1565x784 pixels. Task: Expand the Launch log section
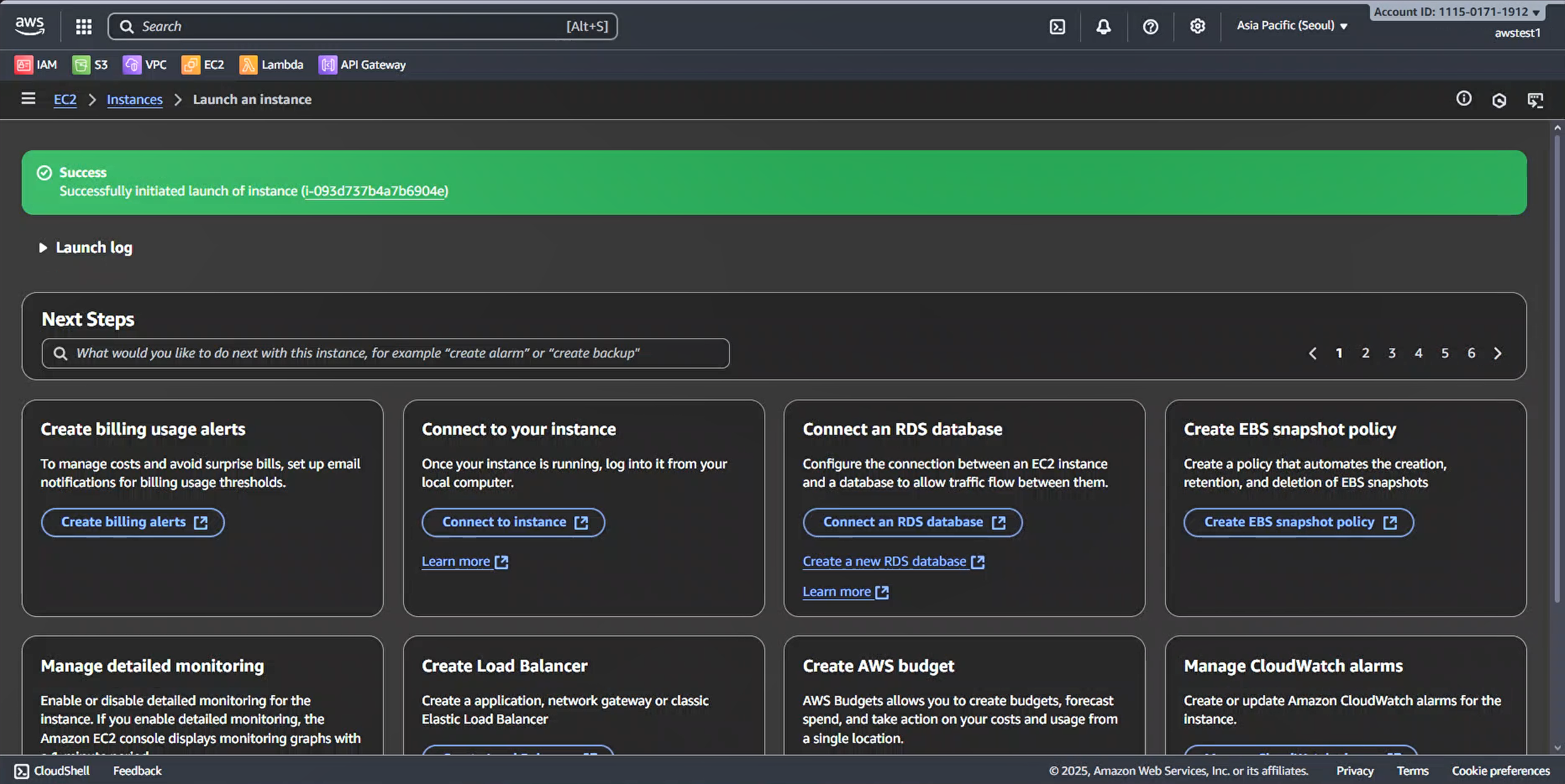click(x=86, y=247)
